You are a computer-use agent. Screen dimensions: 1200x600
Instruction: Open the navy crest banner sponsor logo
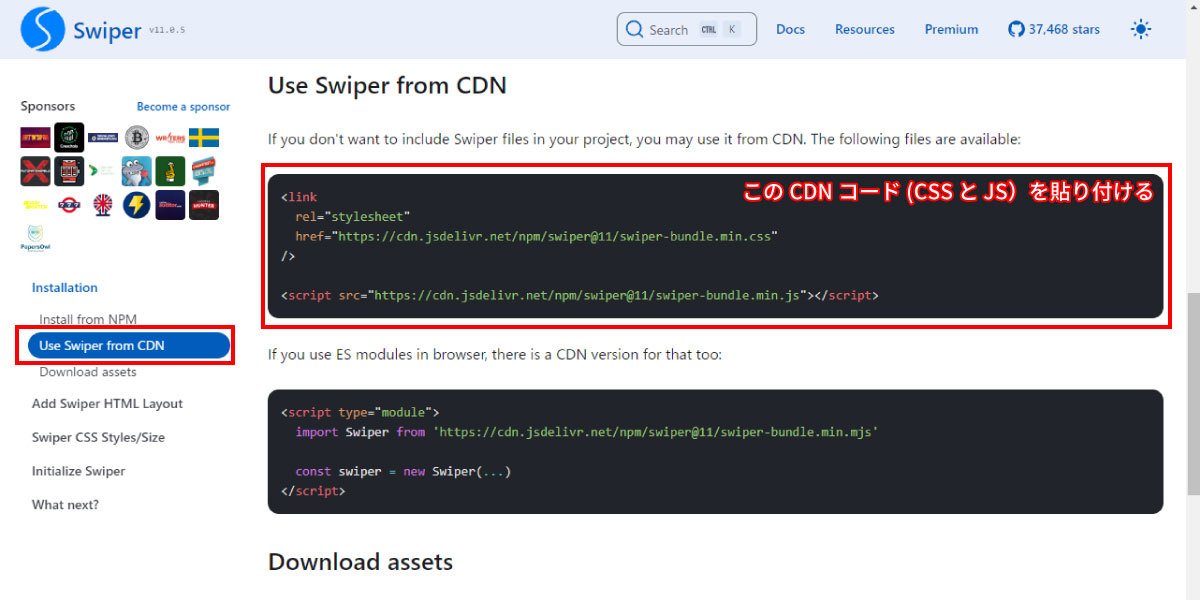point(103,138)
